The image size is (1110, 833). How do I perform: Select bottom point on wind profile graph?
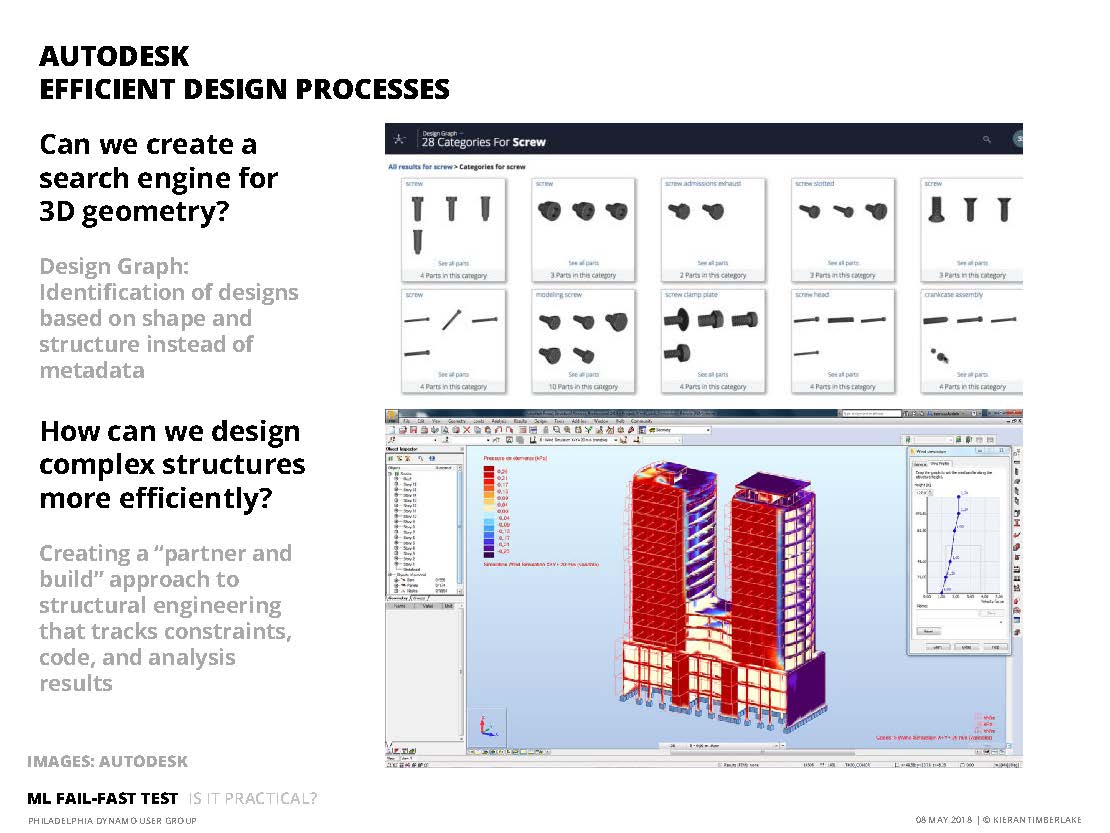pyautogui.click(x=942, y=592)
